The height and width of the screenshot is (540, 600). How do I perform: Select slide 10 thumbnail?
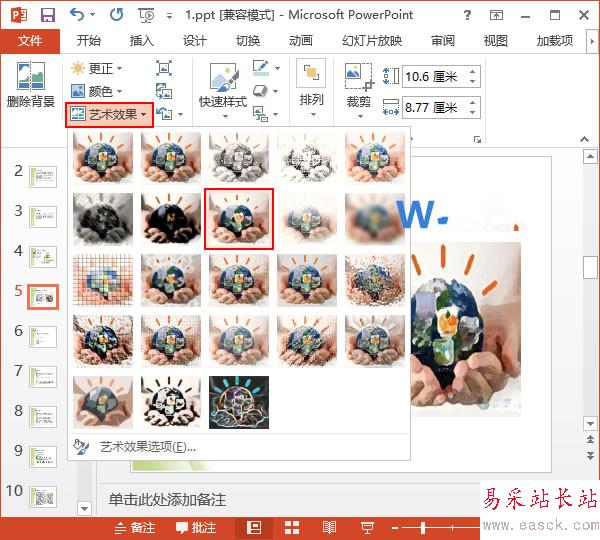click(x=43, y=498)
